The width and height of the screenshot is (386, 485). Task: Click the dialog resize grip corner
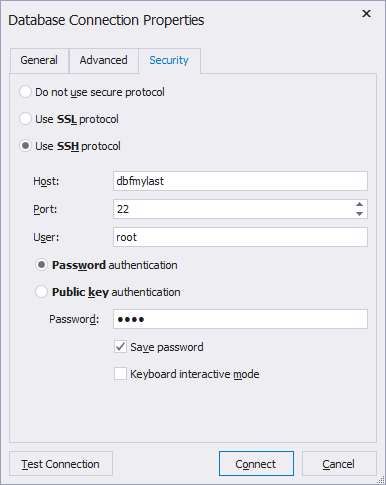[x=381, y=480]
